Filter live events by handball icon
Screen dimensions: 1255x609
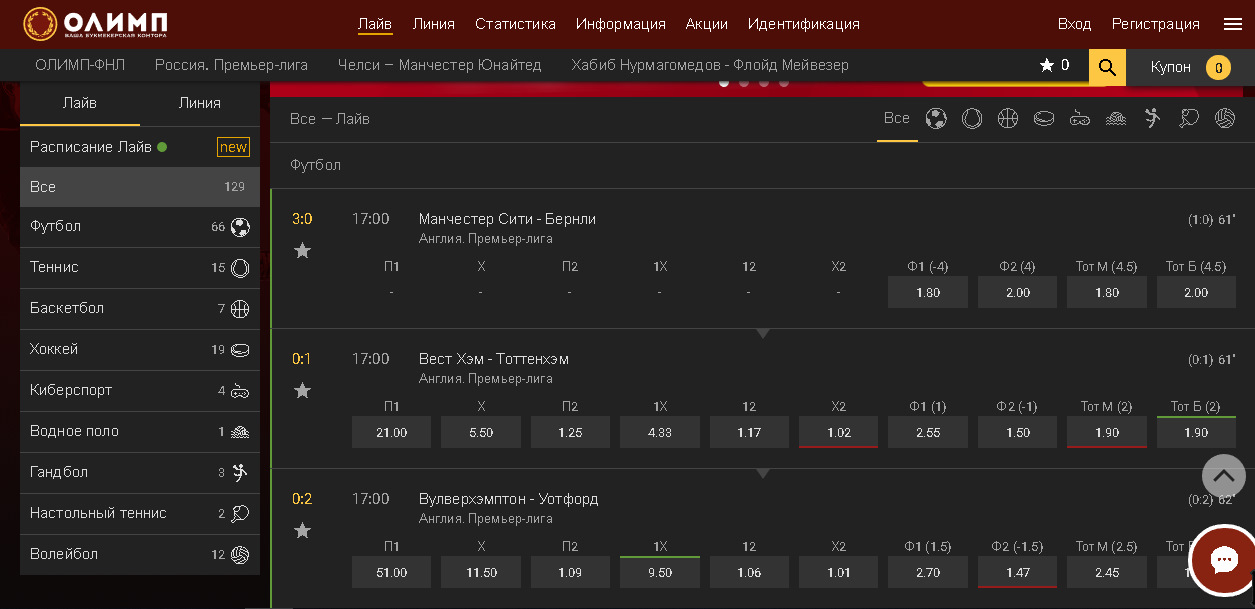click(x=1153, y=119)
